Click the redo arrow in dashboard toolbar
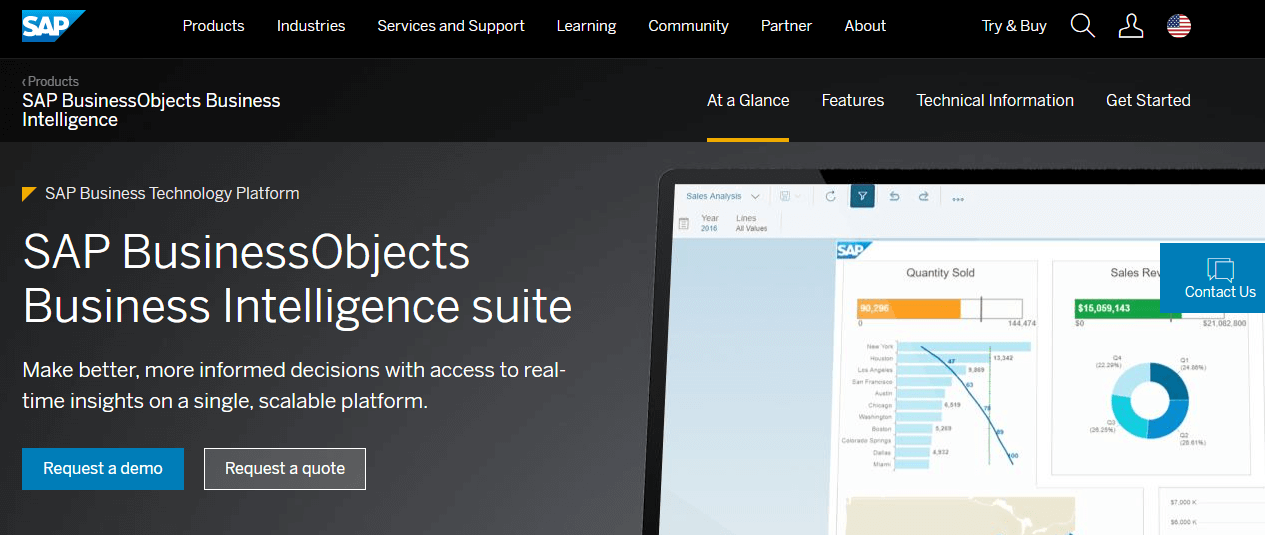Image resolution: width=1265 pixels, height=535 pixels. tap(924, 197)
